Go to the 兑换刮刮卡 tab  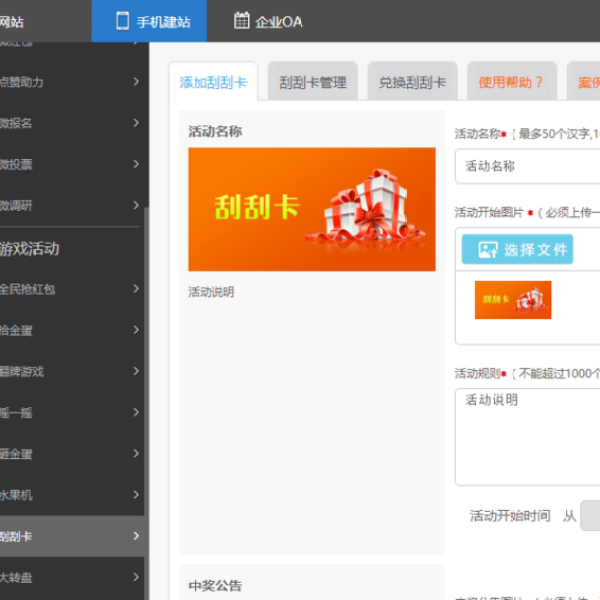pyautogui.click(x=412, y=82)
